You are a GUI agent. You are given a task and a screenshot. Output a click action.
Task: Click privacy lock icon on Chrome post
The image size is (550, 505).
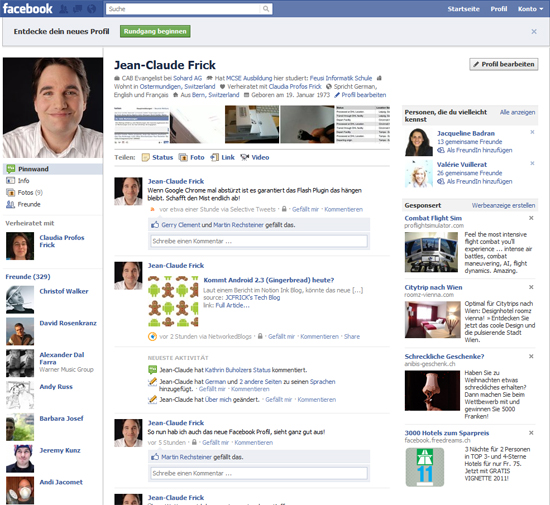point(284,209)
